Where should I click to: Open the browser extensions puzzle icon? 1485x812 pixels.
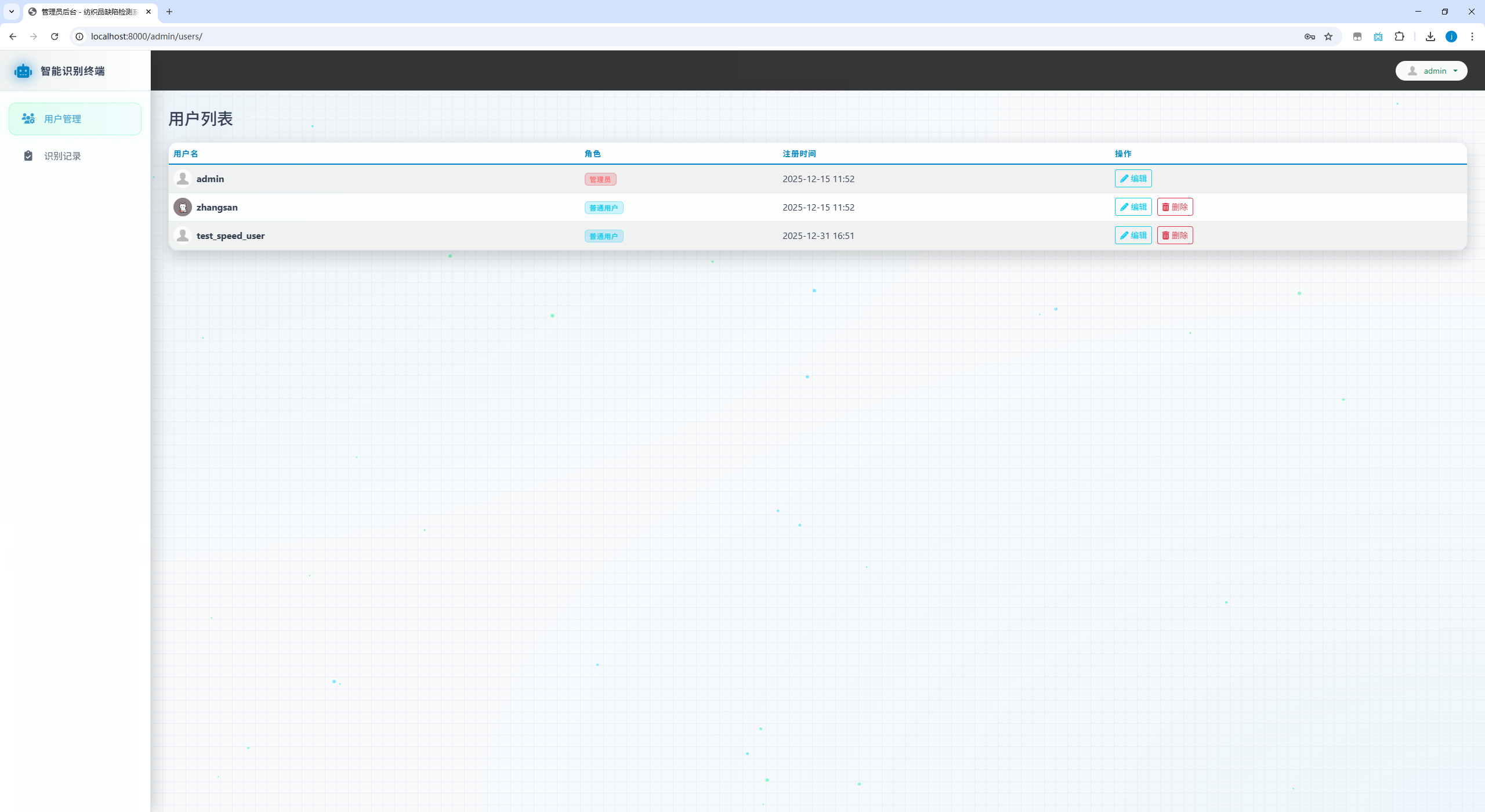click(1400, 37)
